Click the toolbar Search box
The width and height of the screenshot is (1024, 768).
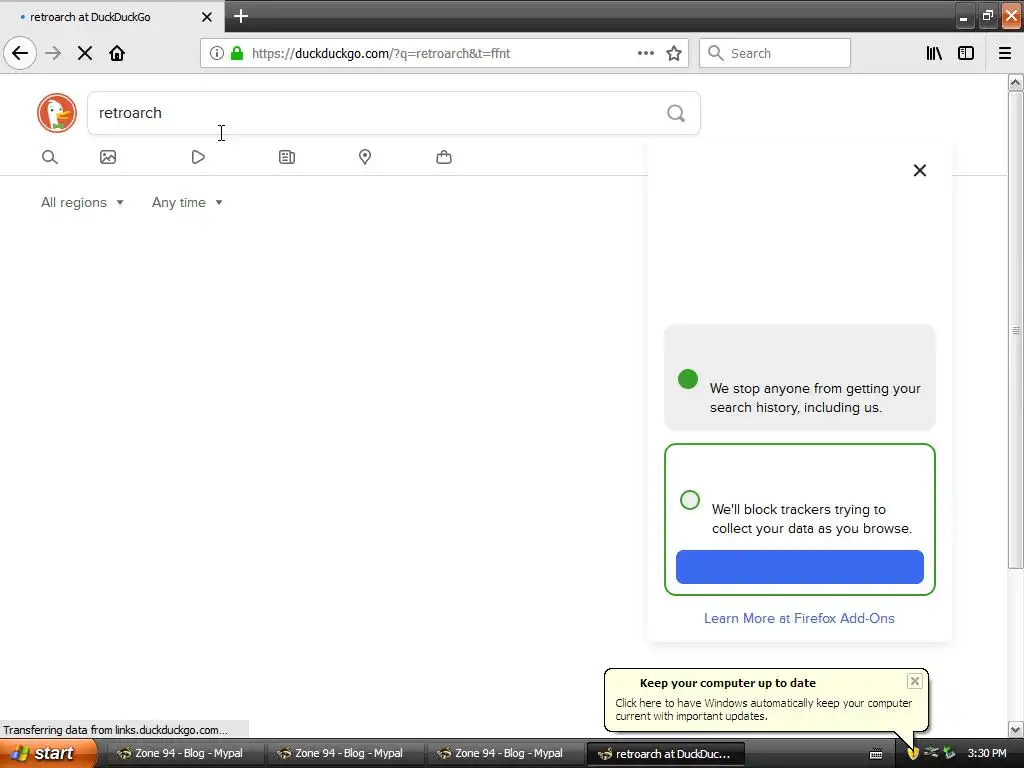(x=775, y=53)
